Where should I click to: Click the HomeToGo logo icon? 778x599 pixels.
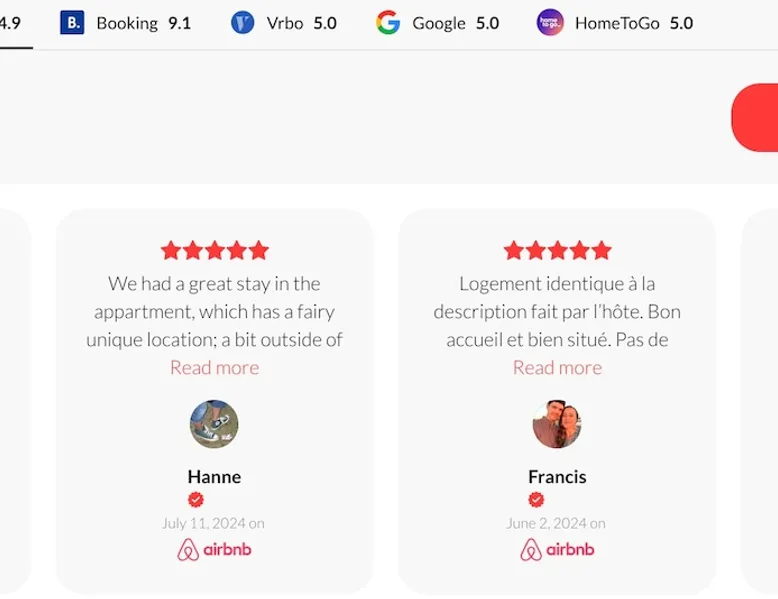pos(550,22)
